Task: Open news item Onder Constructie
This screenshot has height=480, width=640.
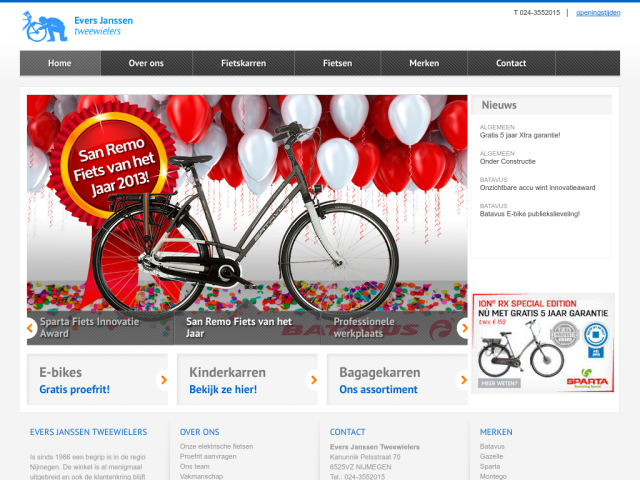Action: pyautogui.click(x=507, y=161)
